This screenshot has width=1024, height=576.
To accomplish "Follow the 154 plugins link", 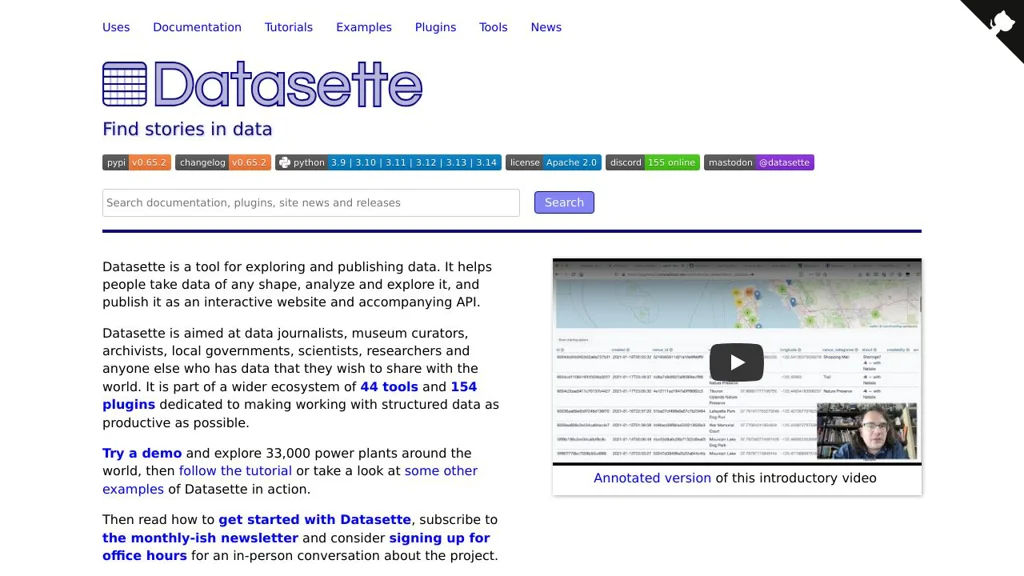I will (x=129, y=404).
